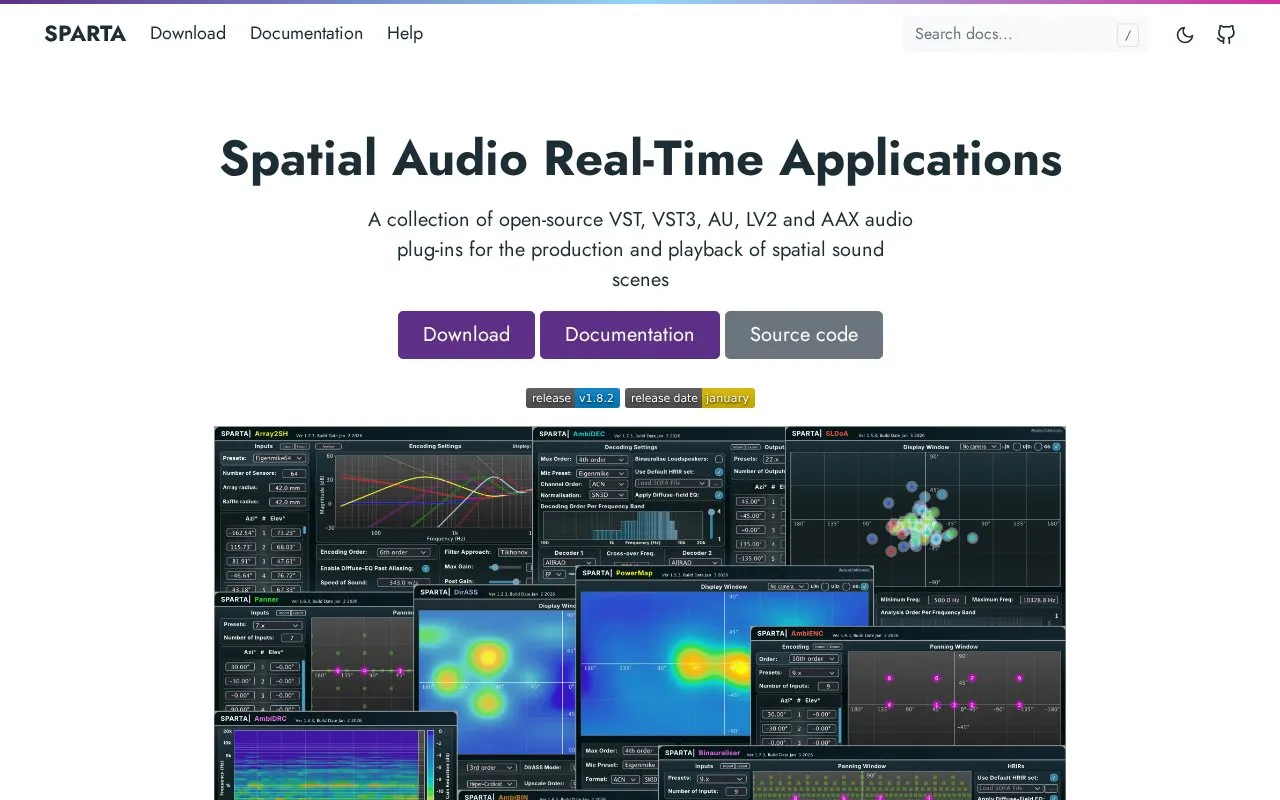Toggle dark mode with the moon icon
This screenshot has height=800, width=1280.
1185,35
